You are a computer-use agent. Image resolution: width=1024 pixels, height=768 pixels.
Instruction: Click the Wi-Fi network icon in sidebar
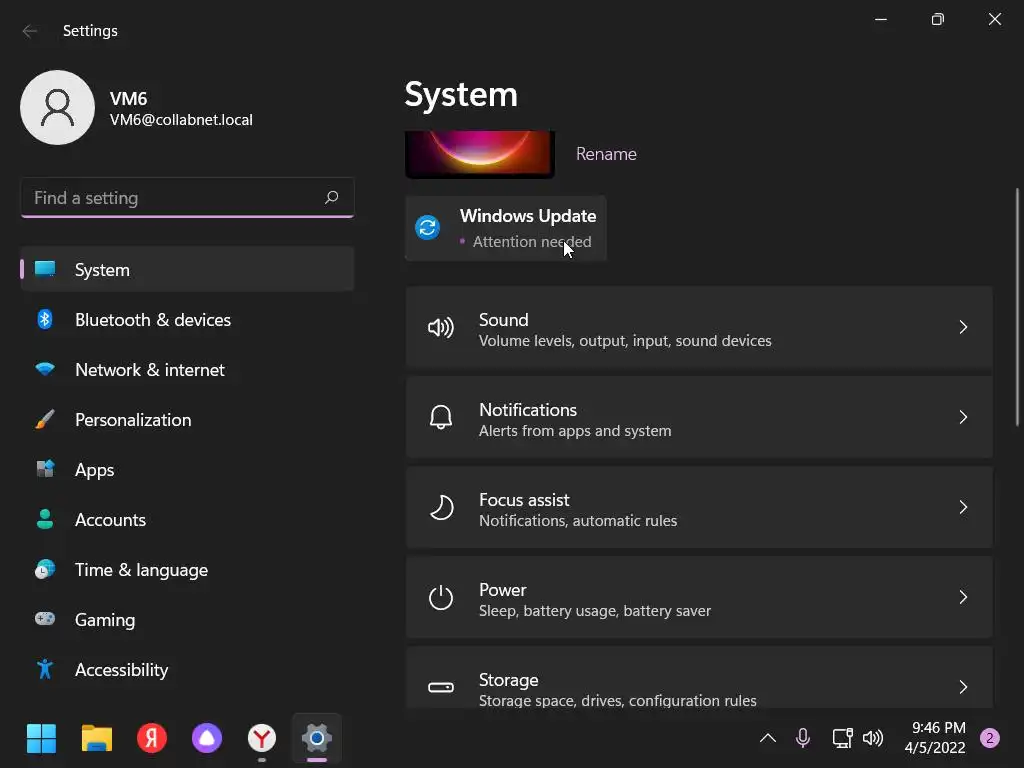[45, 370]
